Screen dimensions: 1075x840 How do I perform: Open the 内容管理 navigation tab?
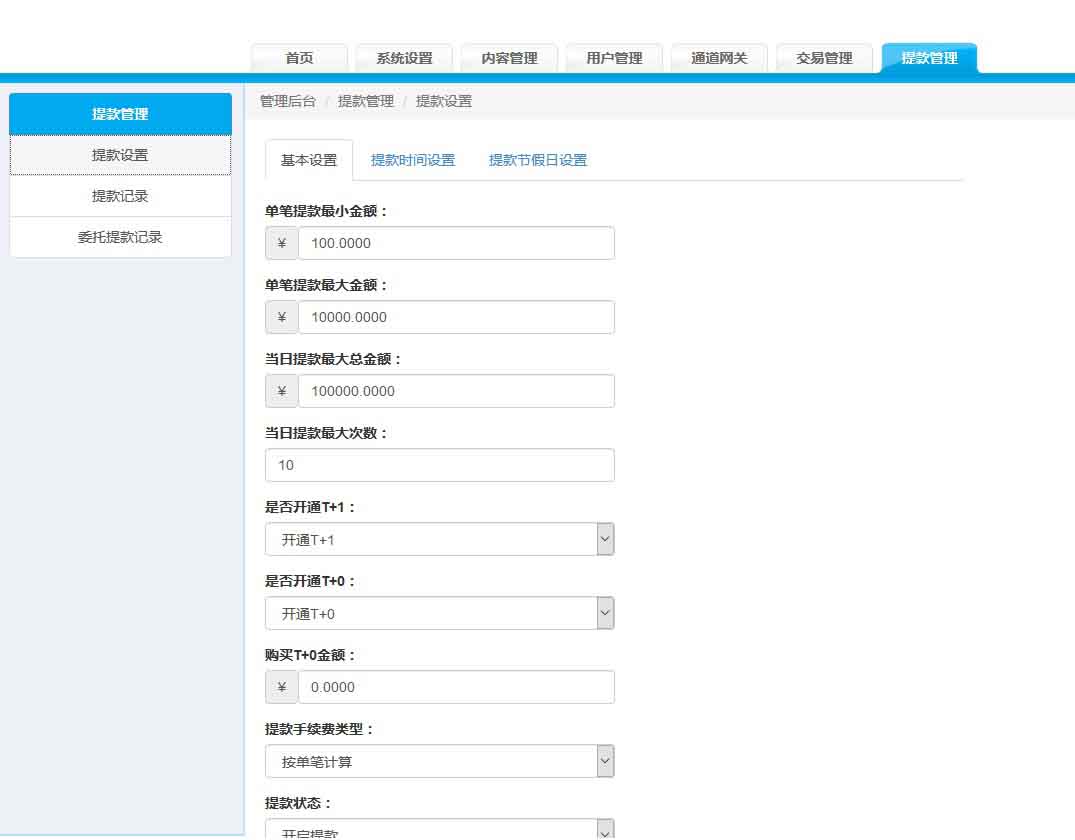[509, 58]
